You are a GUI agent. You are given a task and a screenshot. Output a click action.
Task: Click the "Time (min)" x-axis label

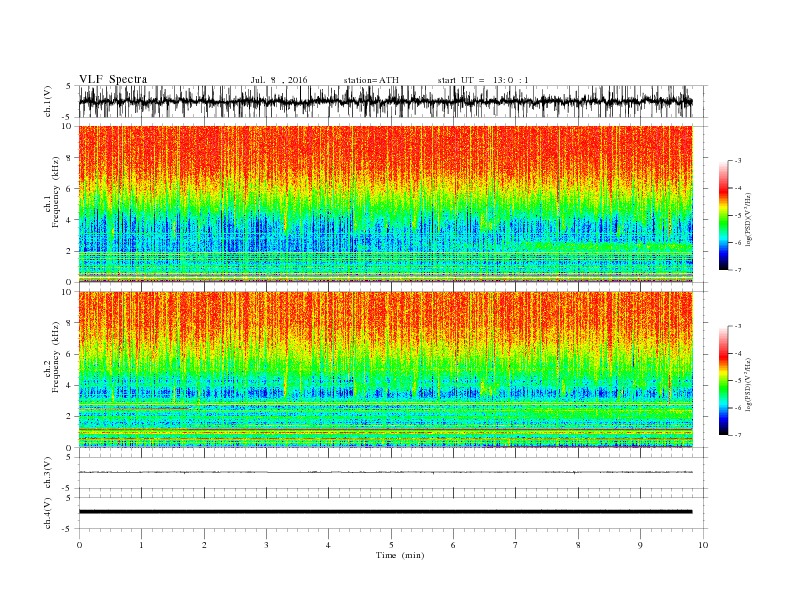click(400, 555)
